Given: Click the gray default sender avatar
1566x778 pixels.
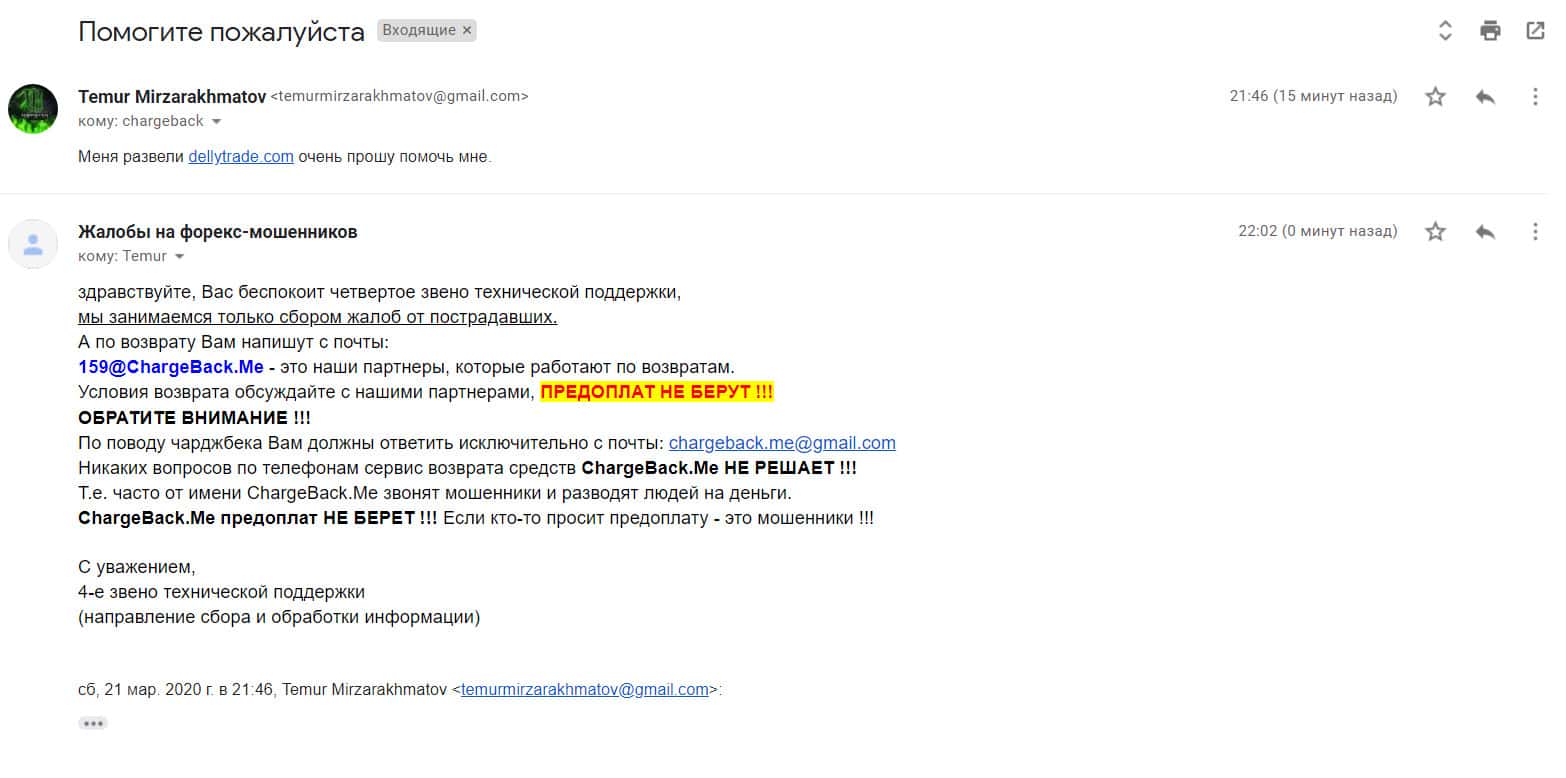Looking at the screenshot, I should 33,244.
